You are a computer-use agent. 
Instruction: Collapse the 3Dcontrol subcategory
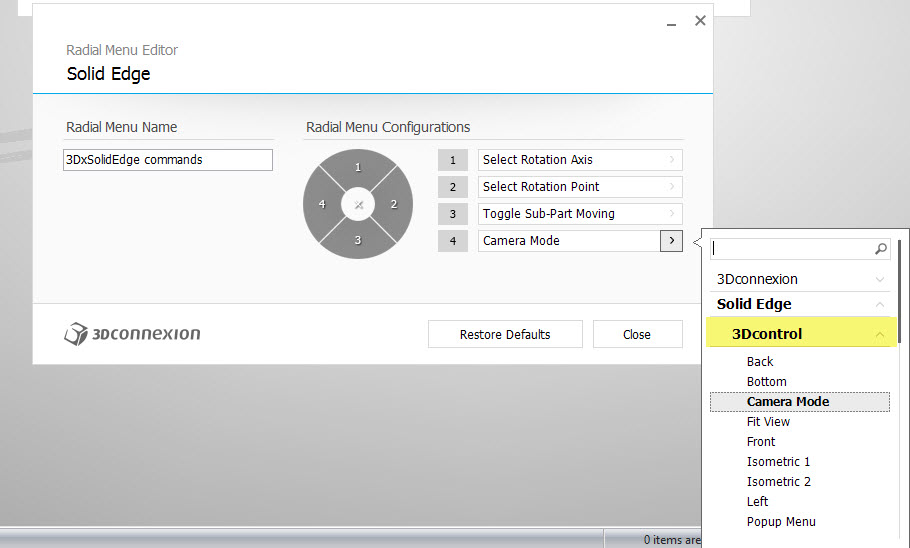[x=800, y=334]
